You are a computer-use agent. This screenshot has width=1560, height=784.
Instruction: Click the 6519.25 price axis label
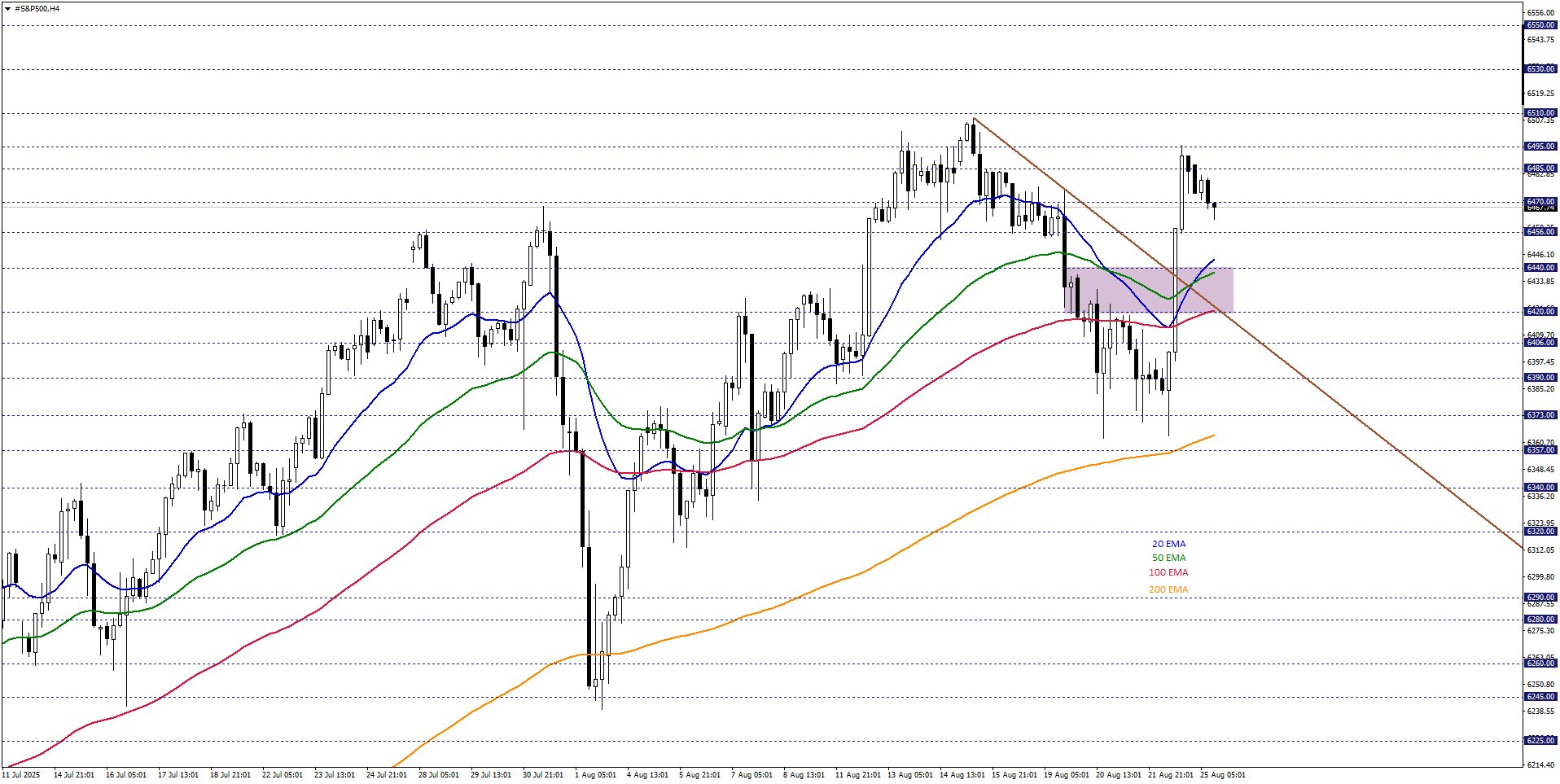(1540, 94)
